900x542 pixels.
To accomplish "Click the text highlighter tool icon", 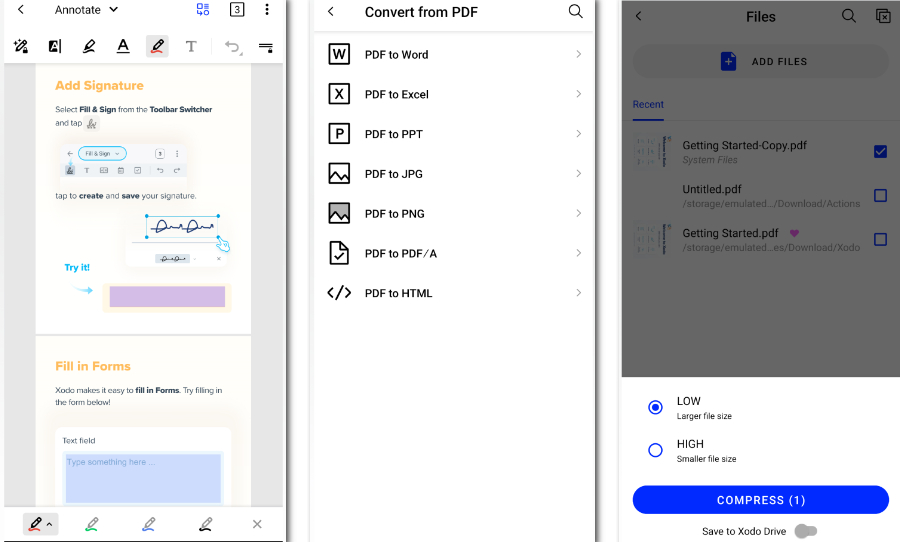I will click(x=89, y=46).
